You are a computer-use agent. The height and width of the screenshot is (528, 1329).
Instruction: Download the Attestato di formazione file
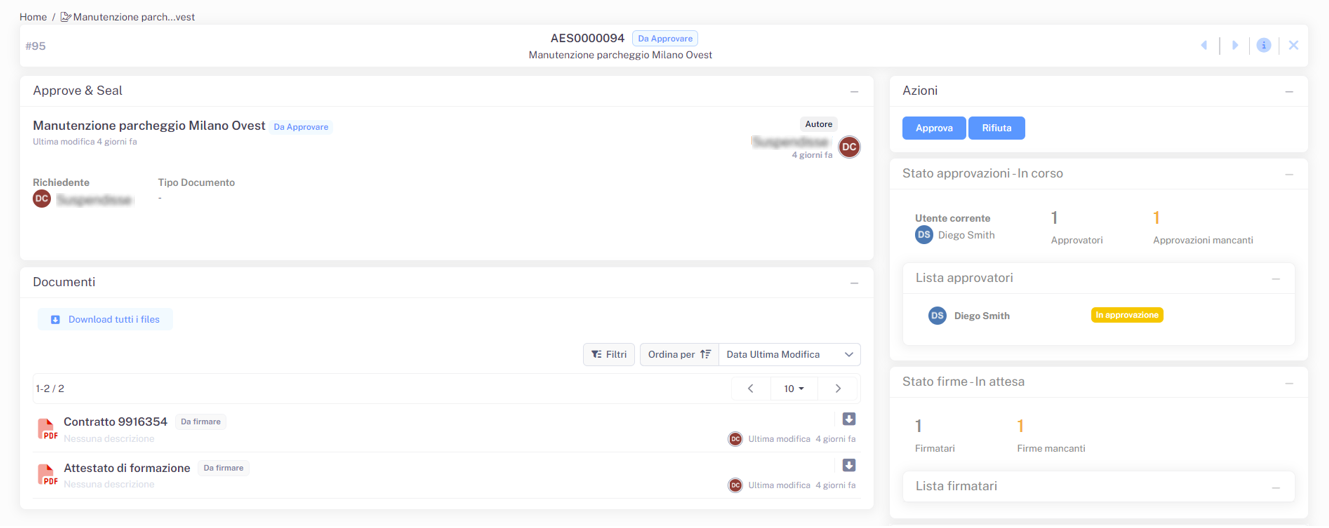tap(848, 465)
